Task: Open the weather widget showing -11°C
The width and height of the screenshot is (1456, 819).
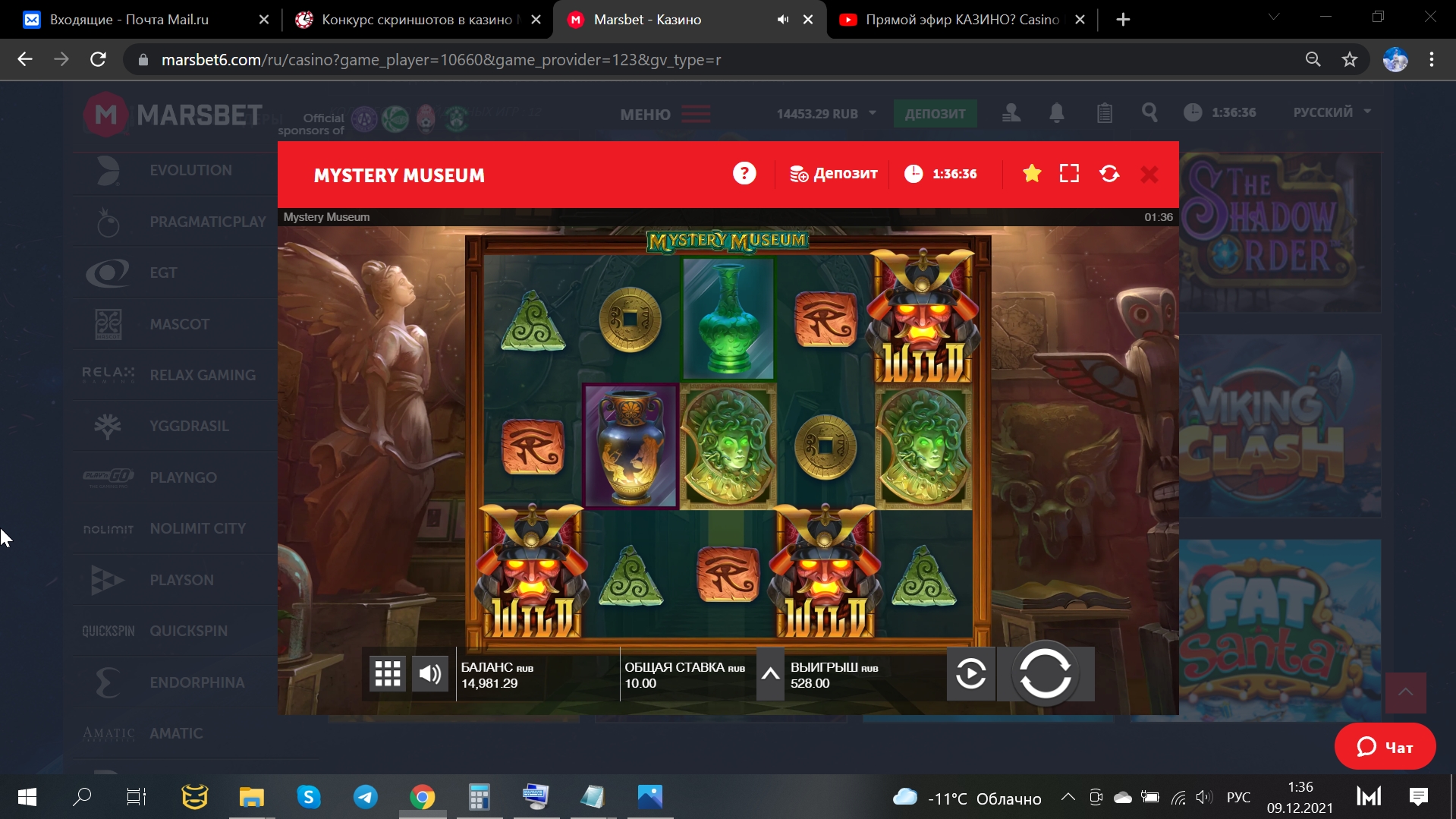Action: pos(966,798)
